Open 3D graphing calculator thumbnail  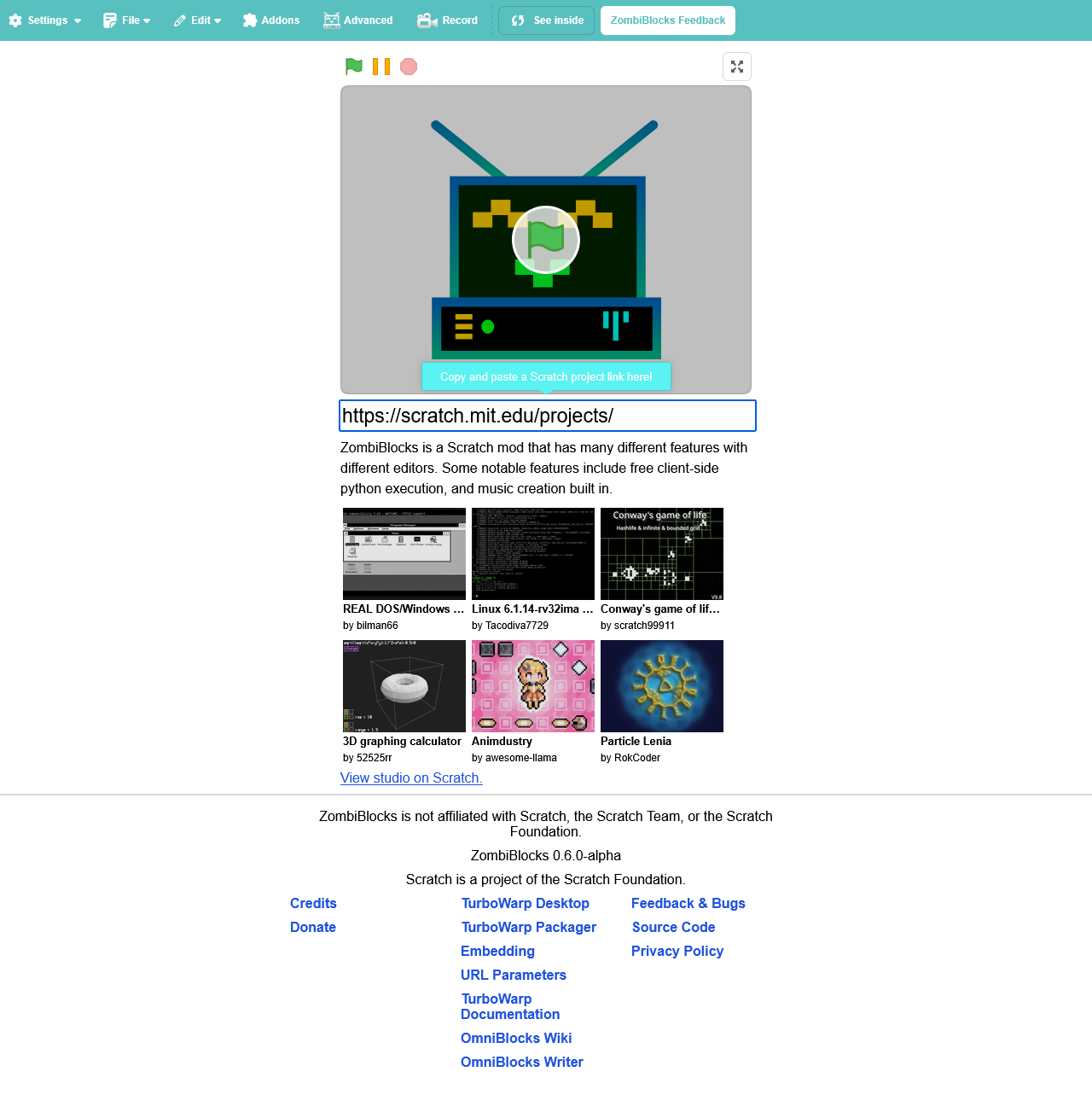404,686
